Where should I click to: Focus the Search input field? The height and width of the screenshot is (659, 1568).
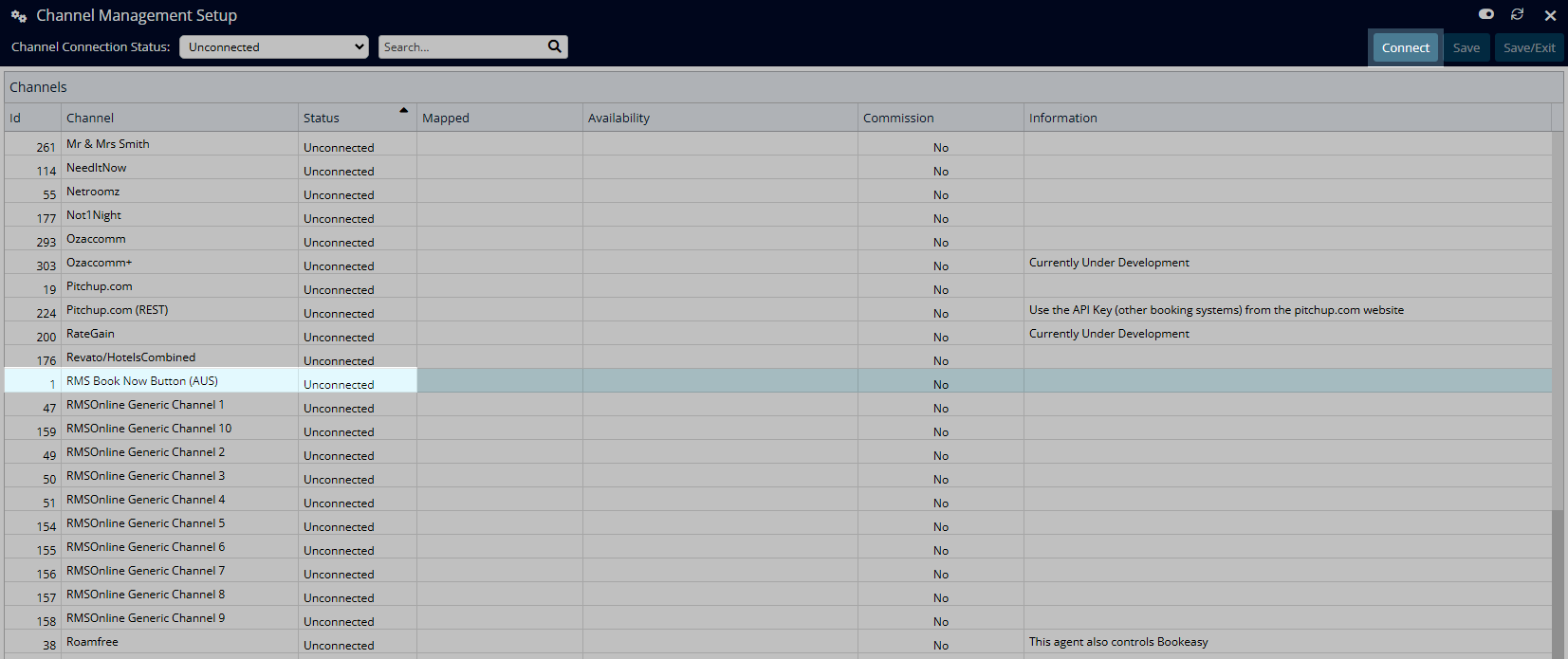[462, 46]
